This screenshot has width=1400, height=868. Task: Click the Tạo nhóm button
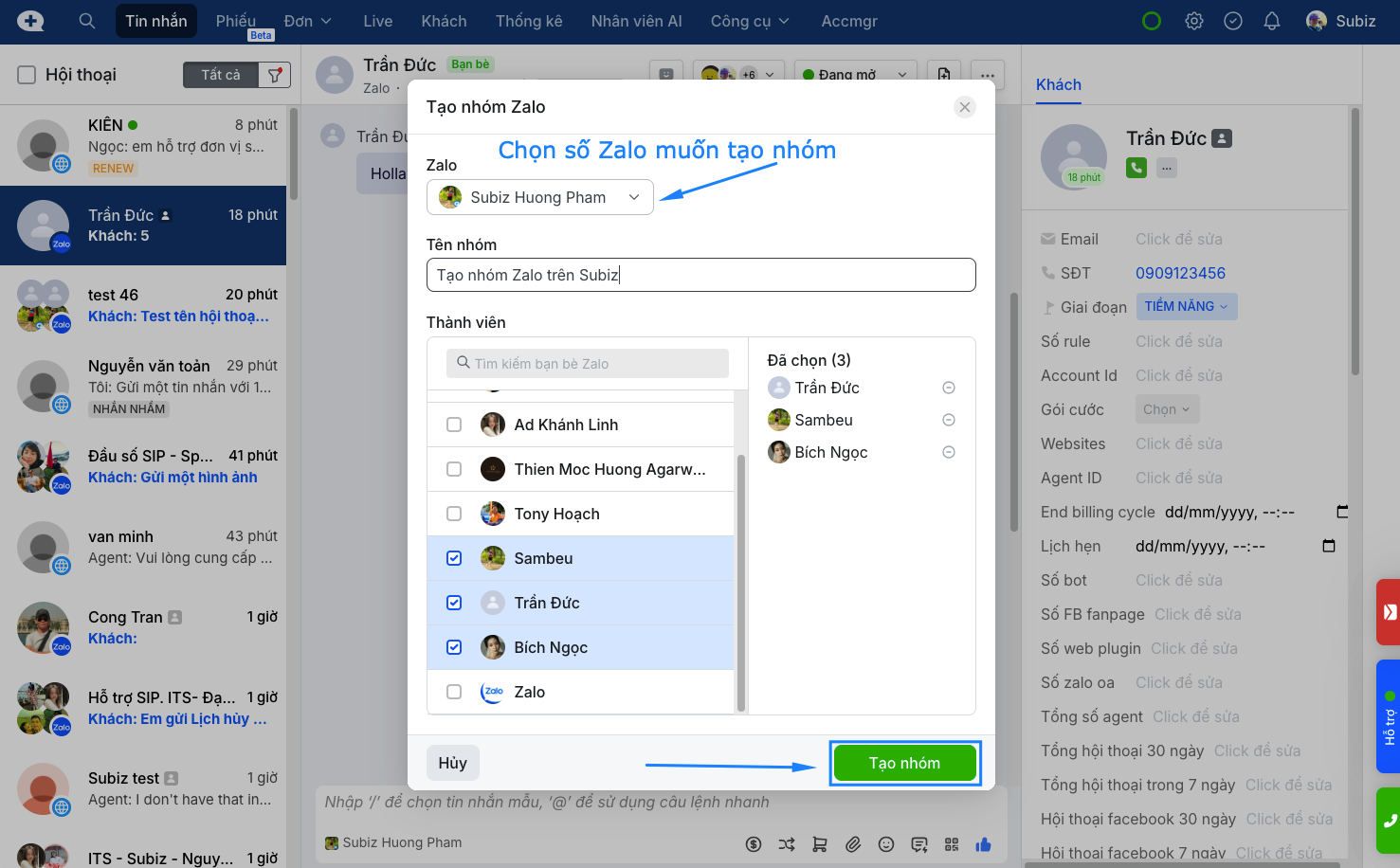[x=904, y=763]
